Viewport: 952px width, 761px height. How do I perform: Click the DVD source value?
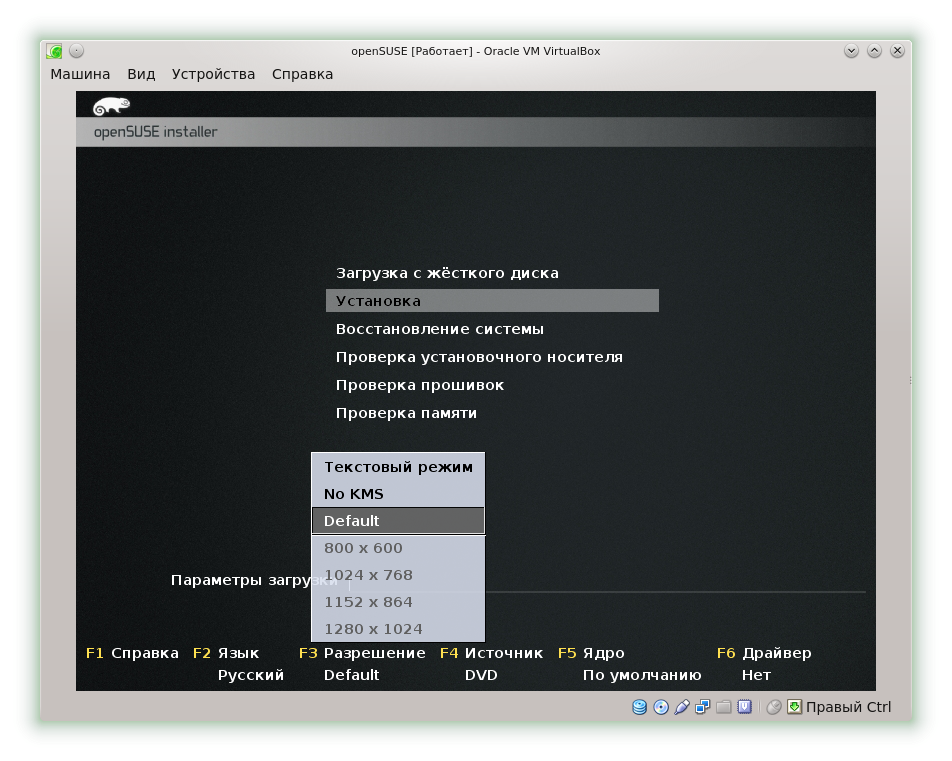click(481, 675)
